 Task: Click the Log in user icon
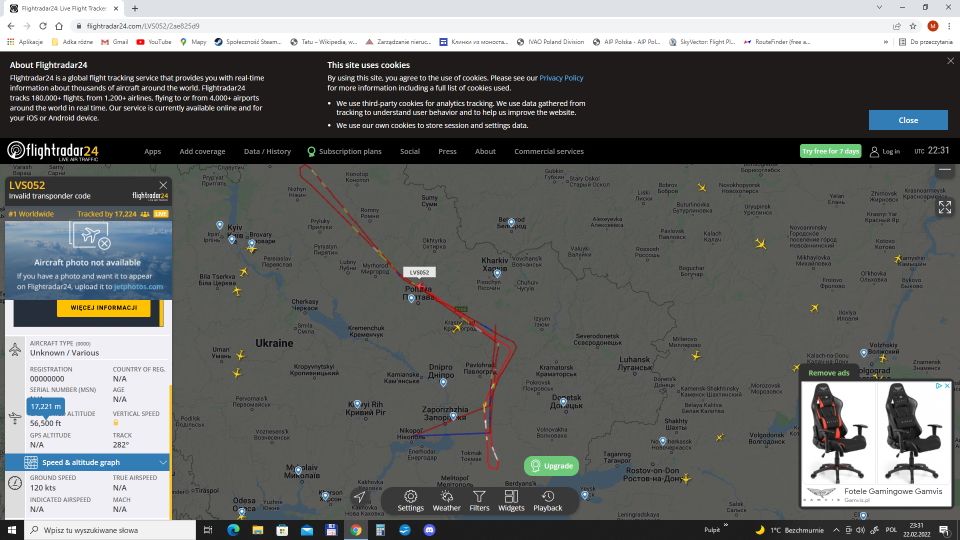tap(874, 151)
